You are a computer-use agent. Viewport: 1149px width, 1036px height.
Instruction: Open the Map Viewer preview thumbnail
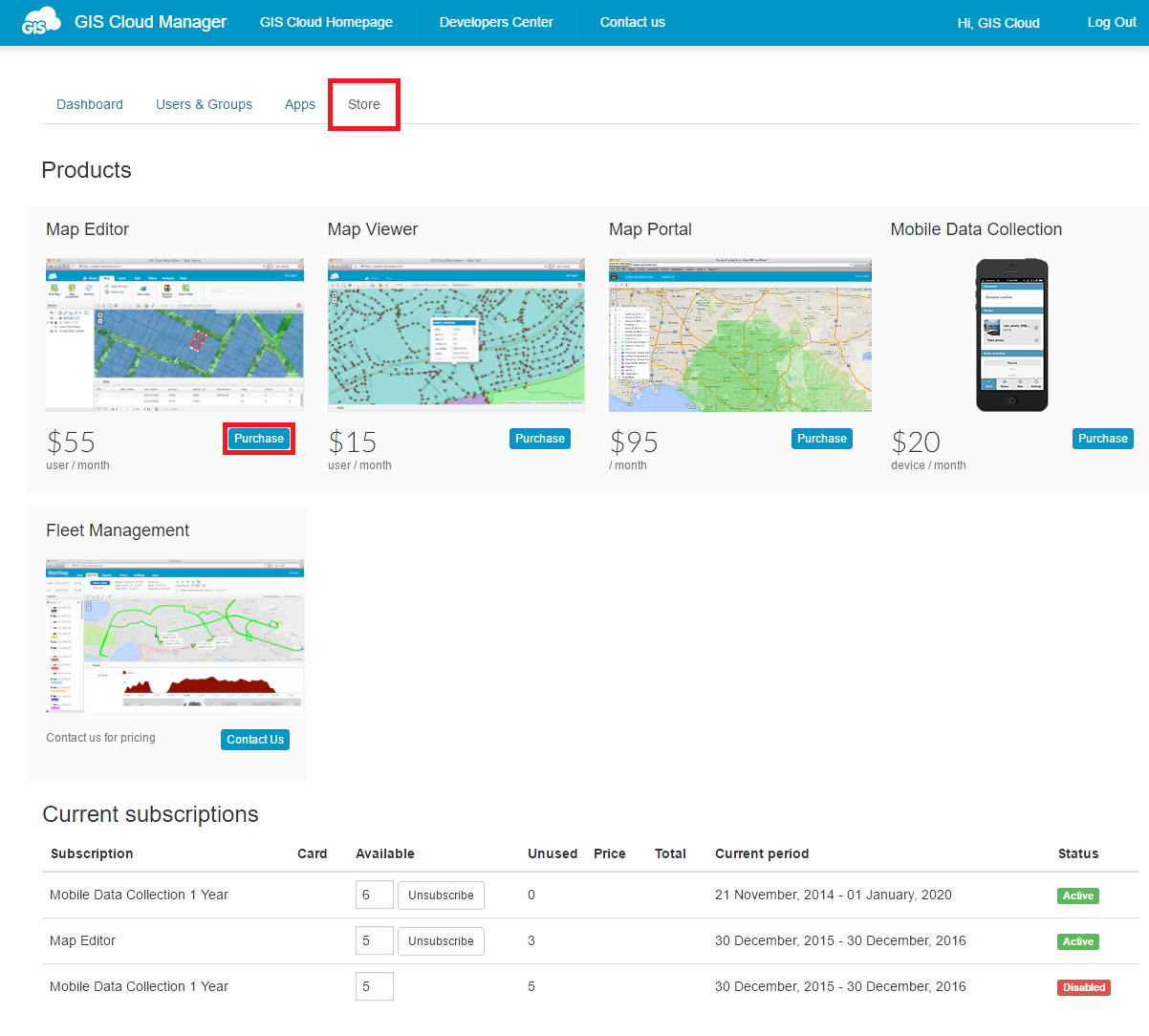[x=456, y=335]
